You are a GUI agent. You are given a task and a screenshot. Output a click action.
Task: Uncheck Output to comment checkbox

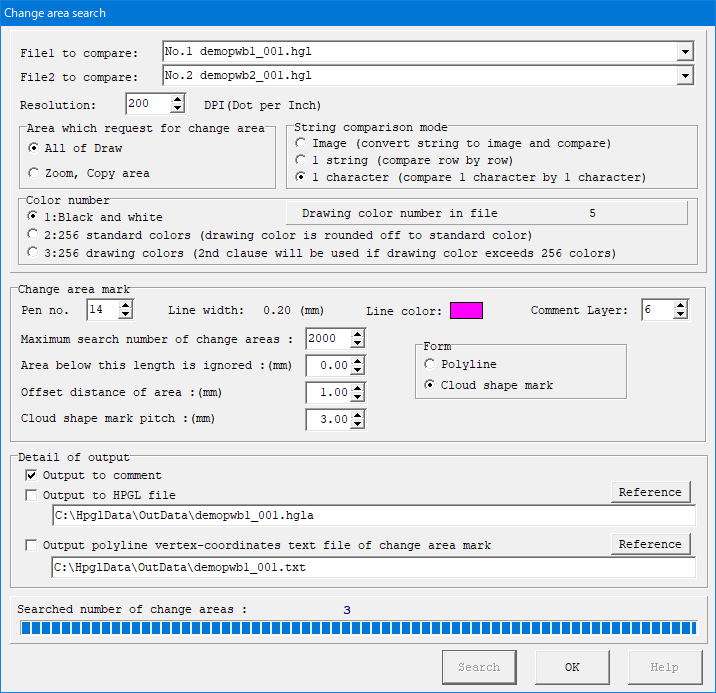coord(31,475)
